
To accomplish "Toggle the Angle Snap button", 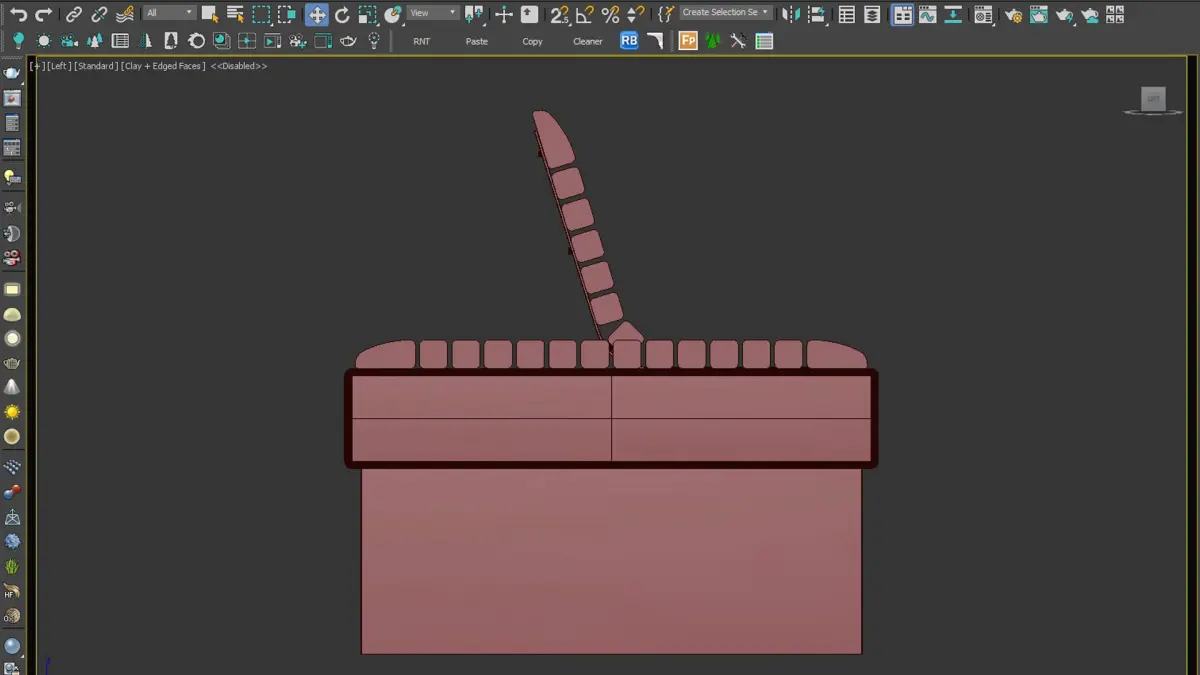I will tap(585, 14).
